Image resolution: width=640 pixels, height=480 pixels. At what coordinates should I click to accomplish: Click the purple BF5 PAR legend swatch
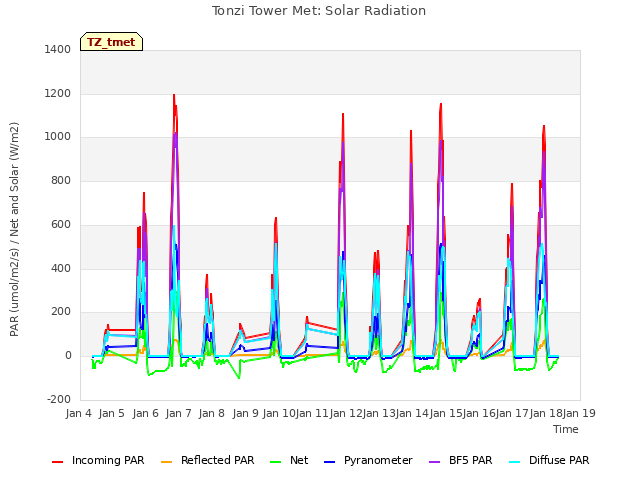pyautogui.click(x=435, y=462)
